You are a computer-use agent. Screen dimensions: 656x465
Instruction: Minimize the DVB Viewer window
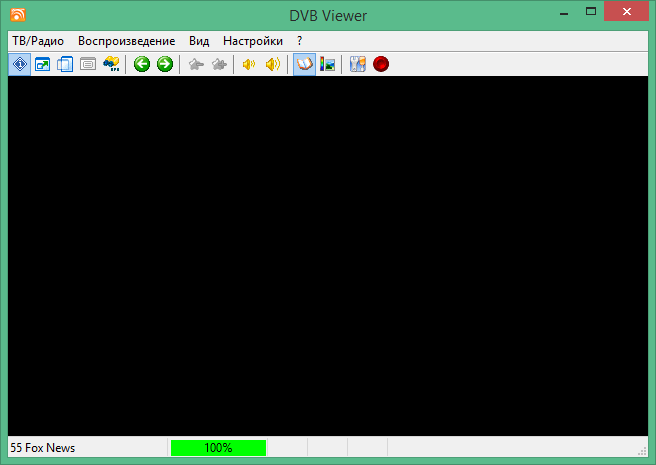pos(564,13)
